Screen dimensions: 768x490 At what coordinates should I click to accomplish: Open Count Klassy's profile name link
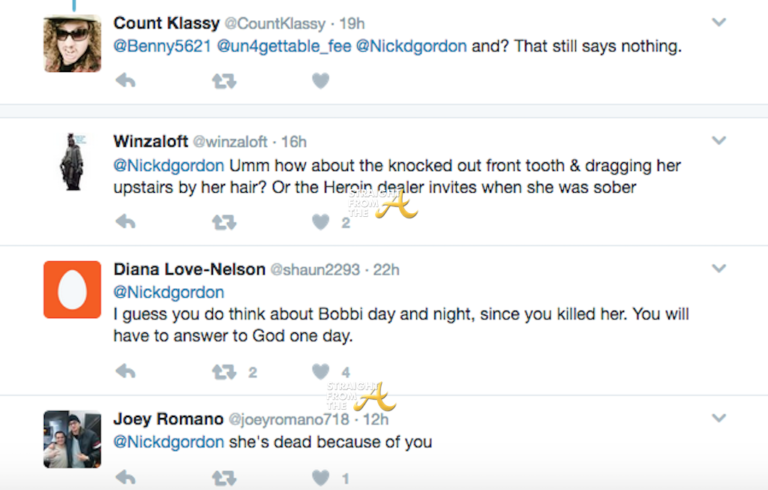click(167, 22)
